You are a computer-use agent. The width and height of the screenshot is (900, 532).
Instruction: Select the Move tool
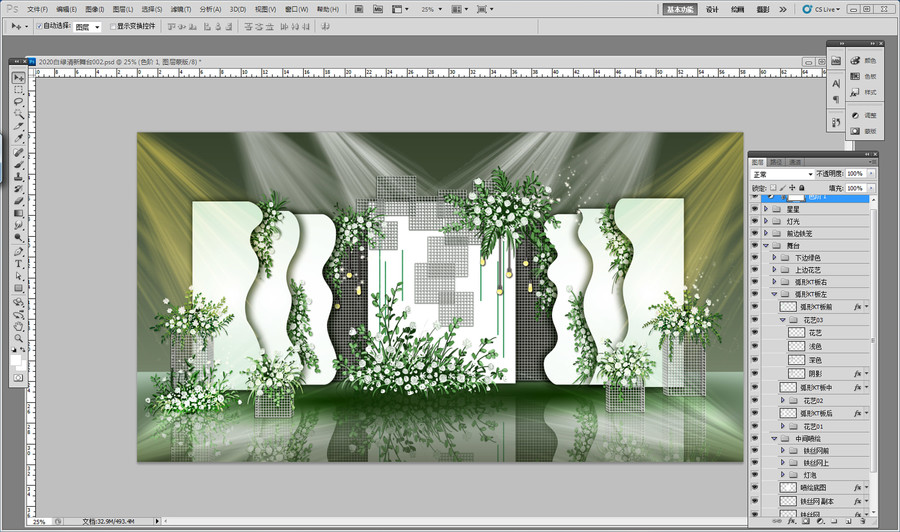19,77
